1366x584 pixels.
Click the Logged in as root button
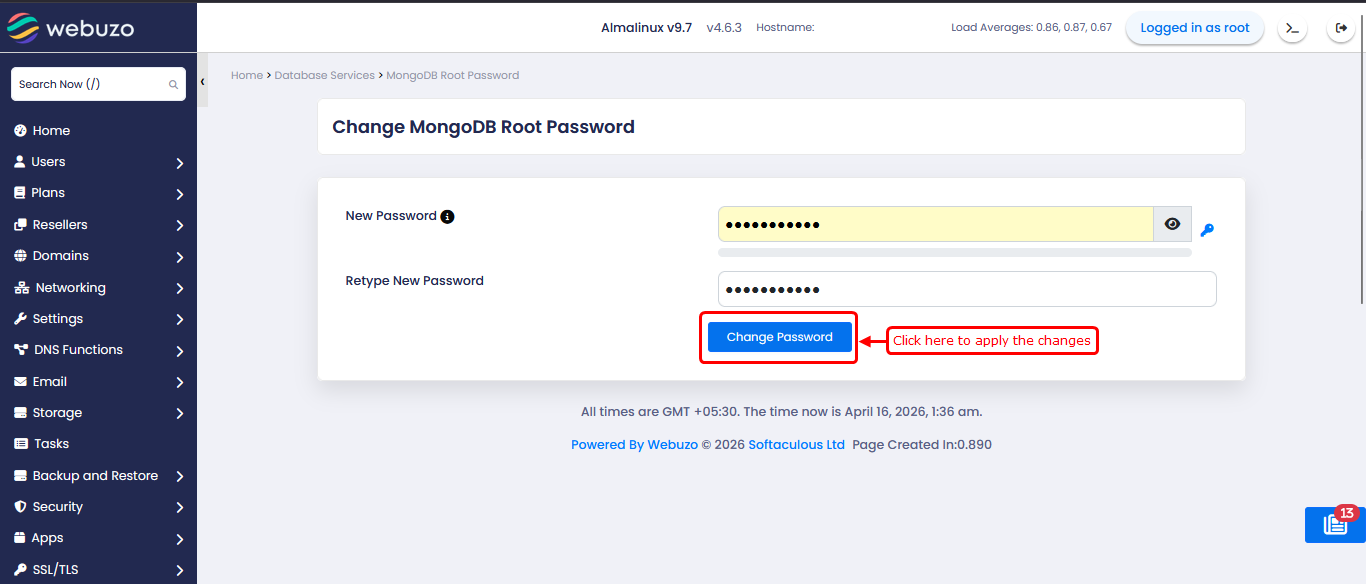(1194, 28)
